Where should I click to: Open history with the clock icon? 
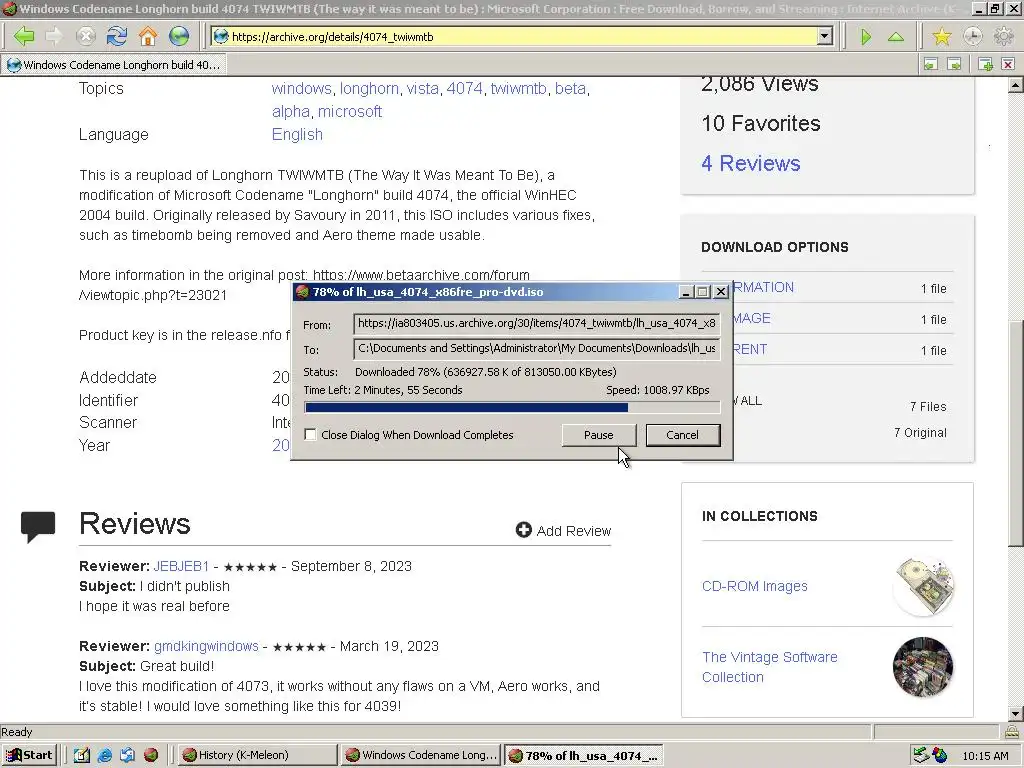(972, 37)
